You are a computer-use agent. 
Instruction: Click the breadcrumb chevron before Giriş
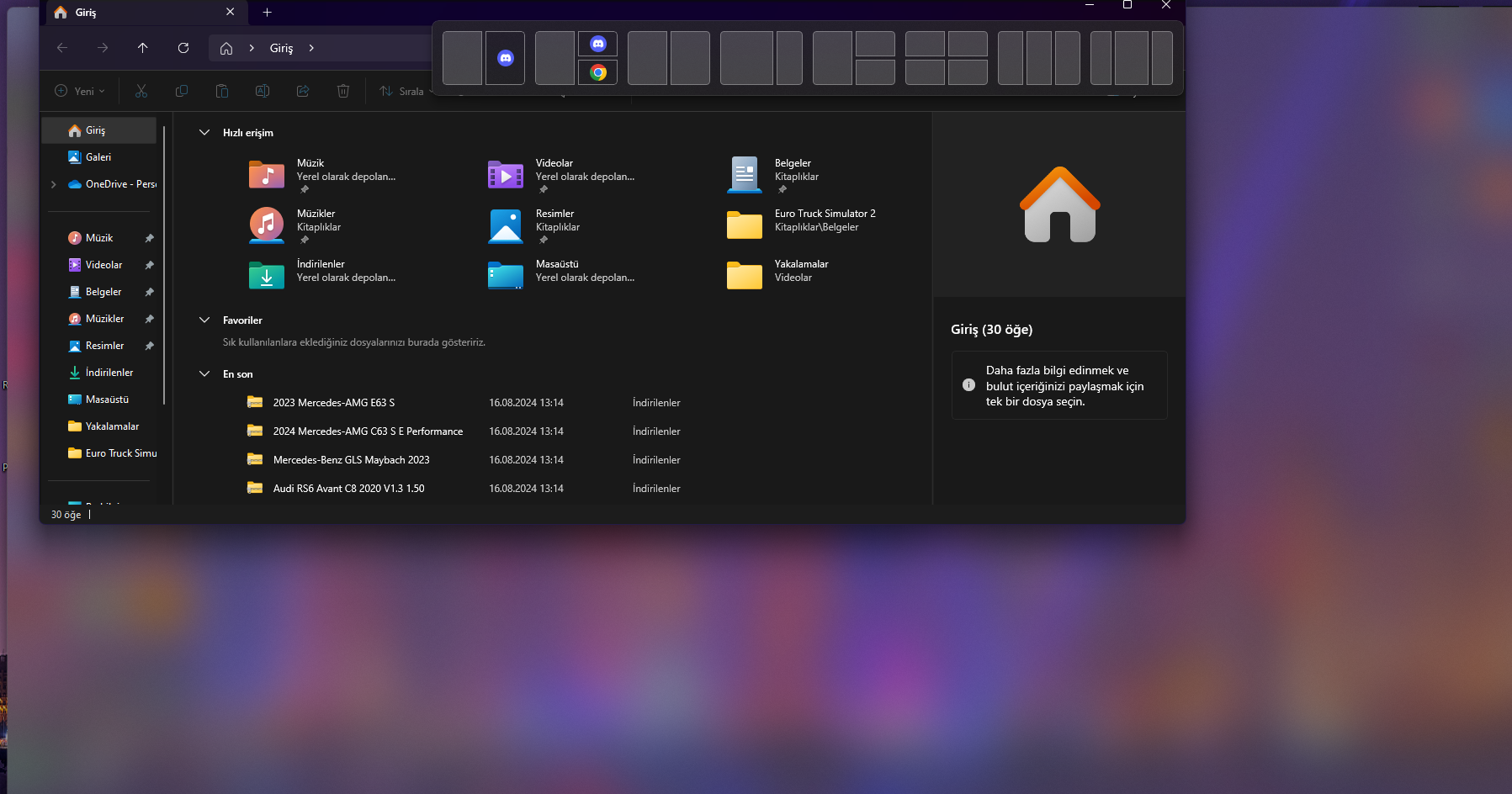pyautogui.click(x=252, y=48)
